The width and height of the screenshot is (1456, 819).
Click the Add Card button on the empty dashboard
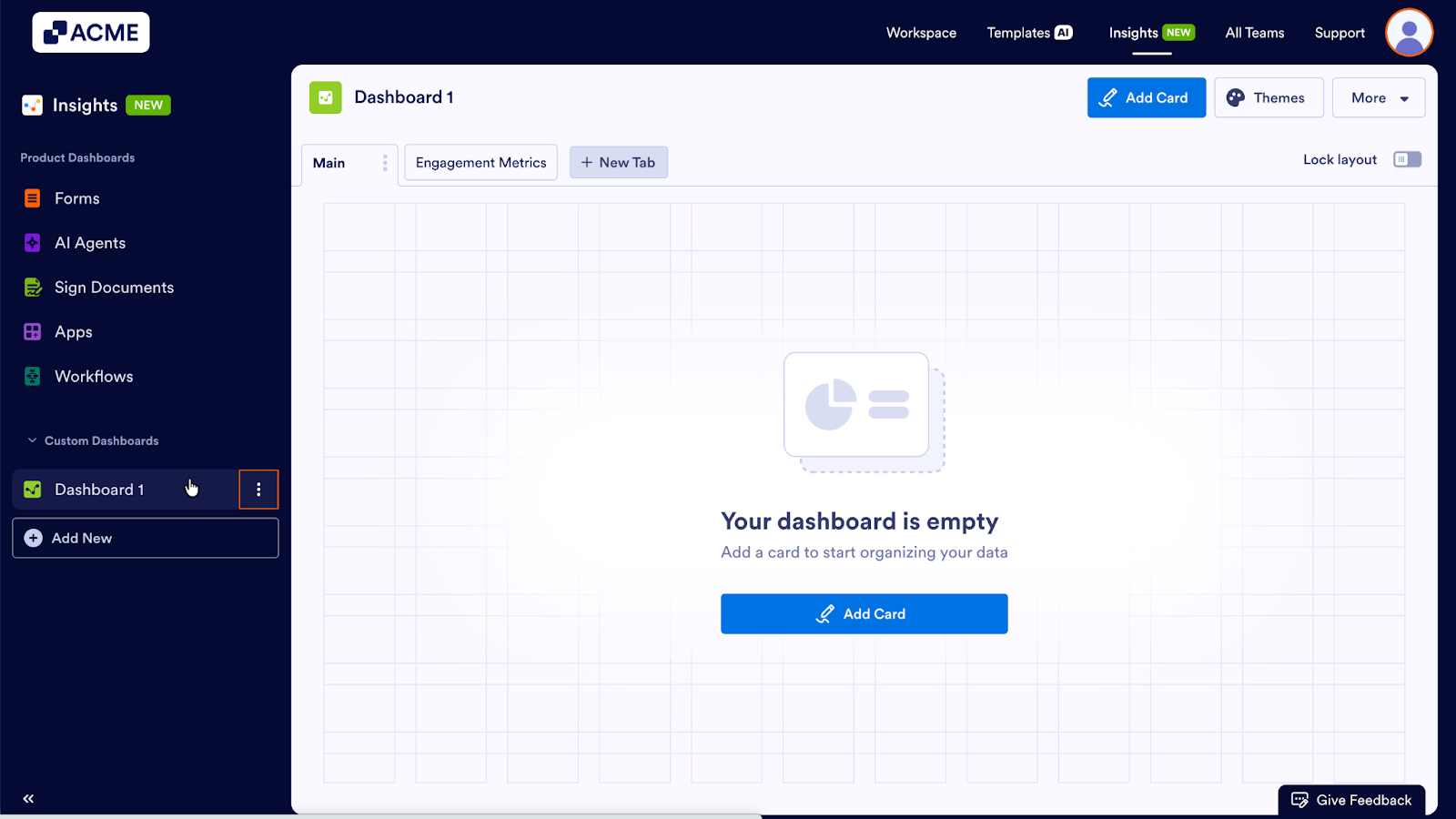point(864,613)
